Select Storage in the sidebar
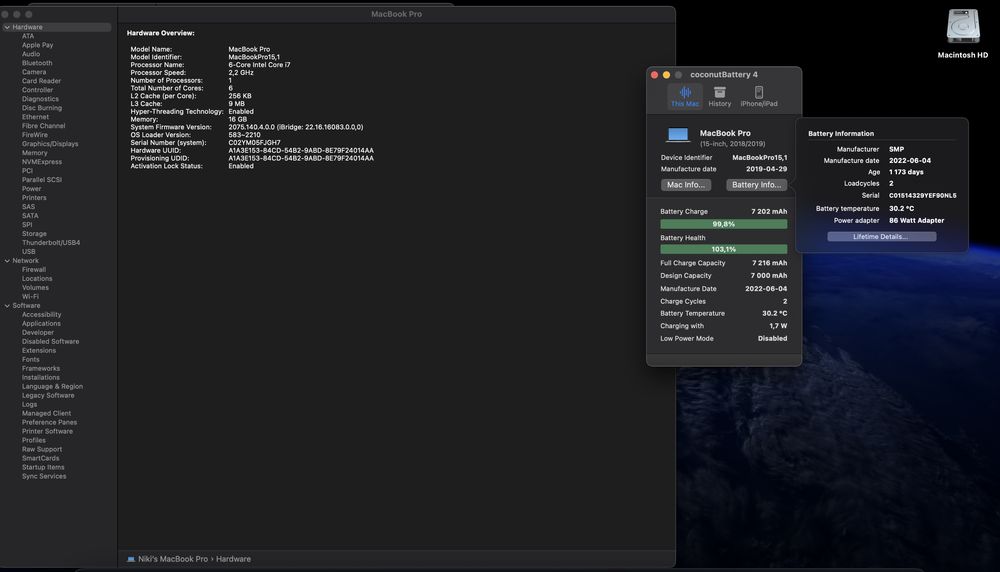1000x572 pixels. click(34, 233)
